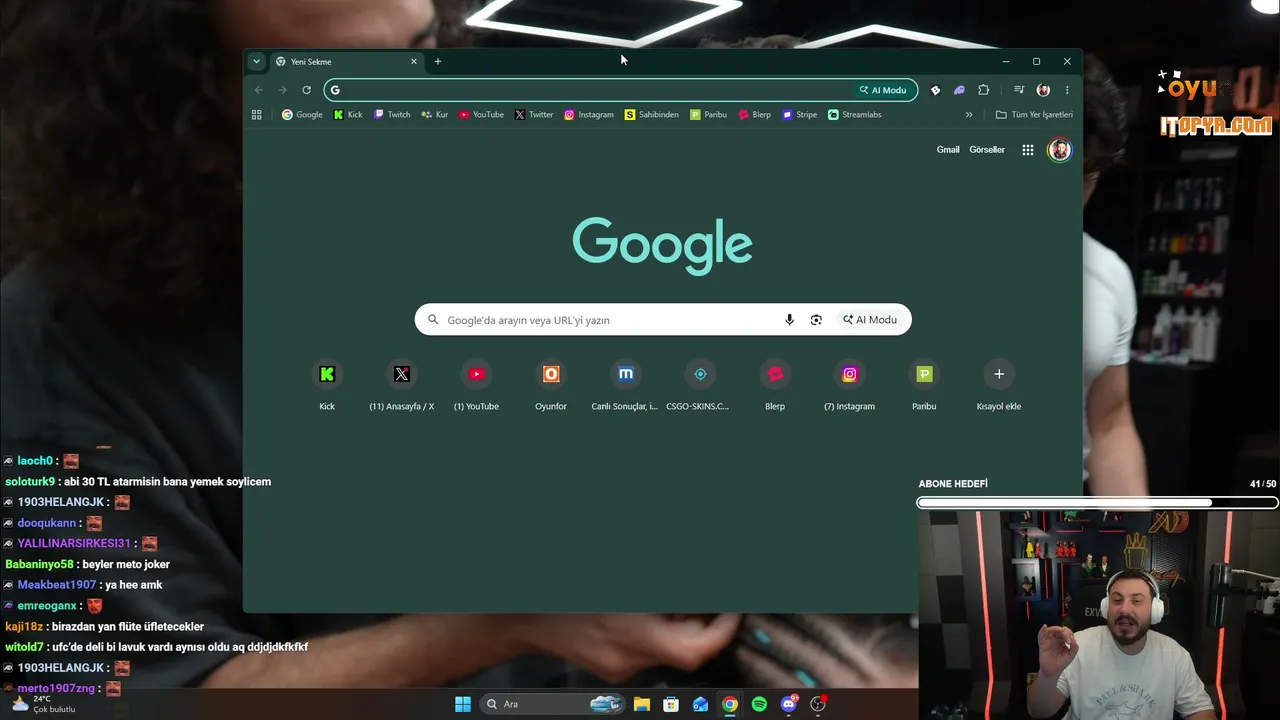Start voice search with the microphone icon
The image size is (1280, 720).
click(x=789, y=320)
